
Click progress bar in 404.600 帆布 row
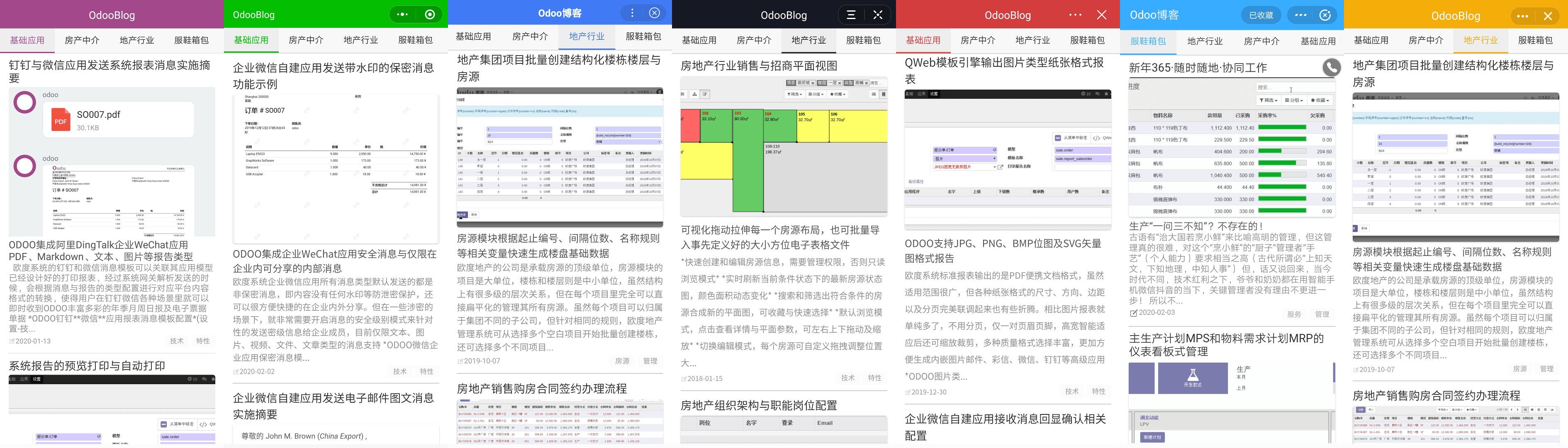(x=1282, y=151)
